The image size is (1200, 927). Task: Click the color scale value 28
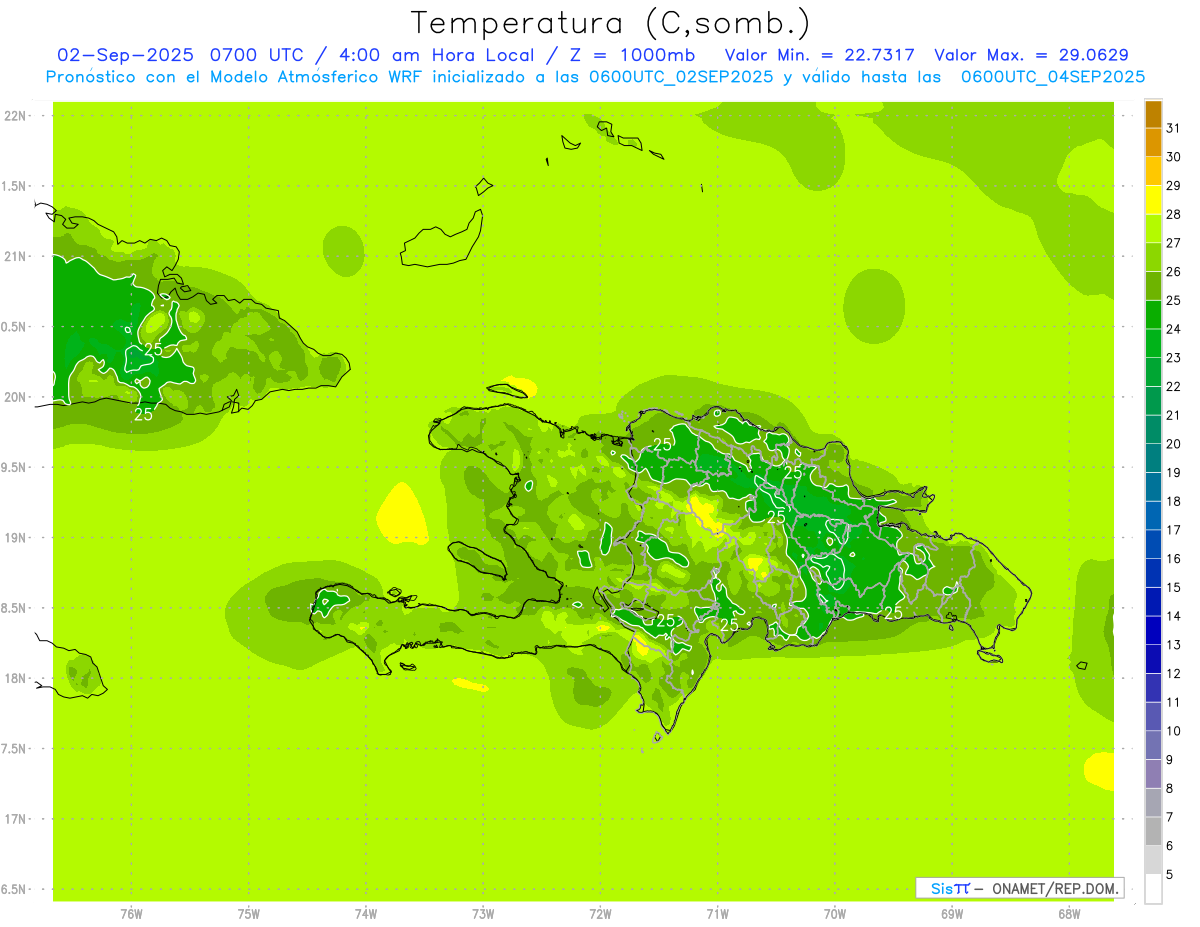pos(1173,214)
